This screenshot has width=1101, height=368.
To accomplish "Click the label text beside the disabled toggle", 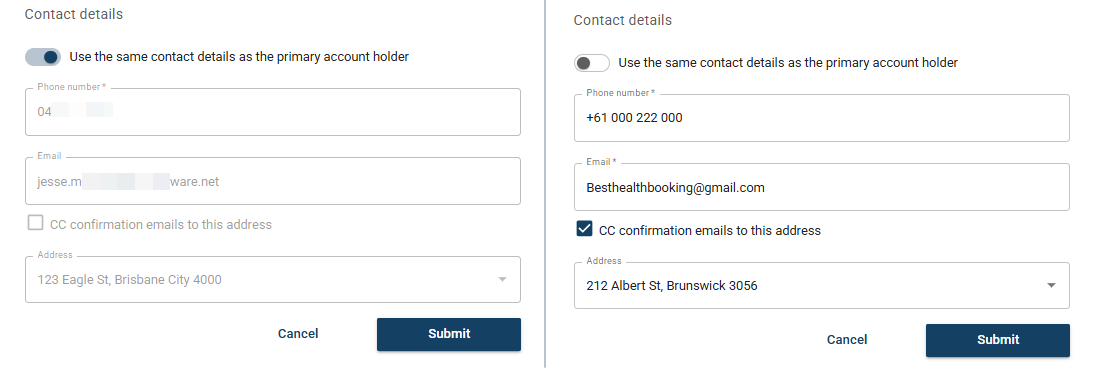I will (789, 63).
